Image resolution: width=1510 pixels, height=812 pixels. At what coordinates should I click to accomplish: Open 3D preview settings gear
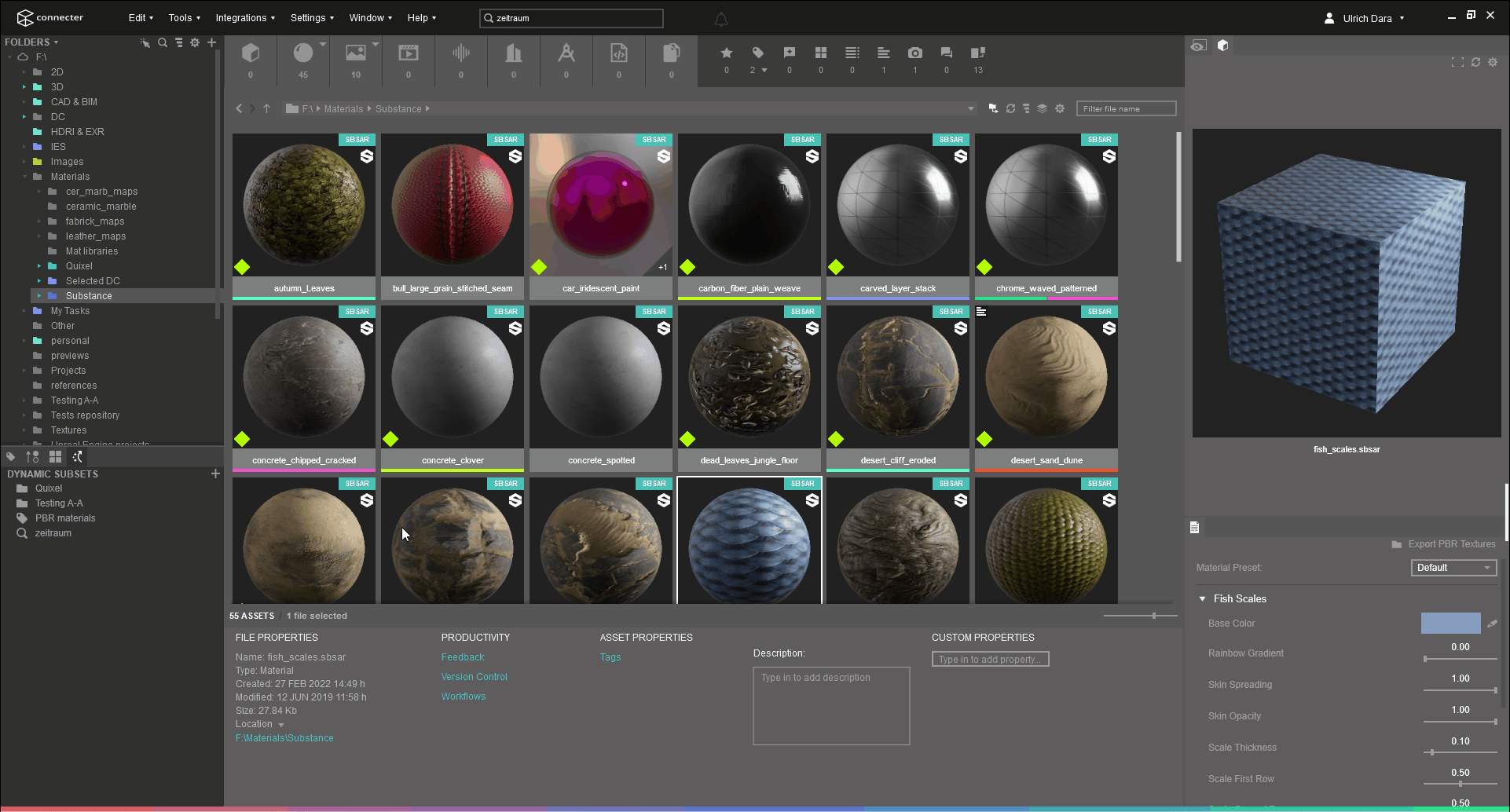click(1493, 62)
